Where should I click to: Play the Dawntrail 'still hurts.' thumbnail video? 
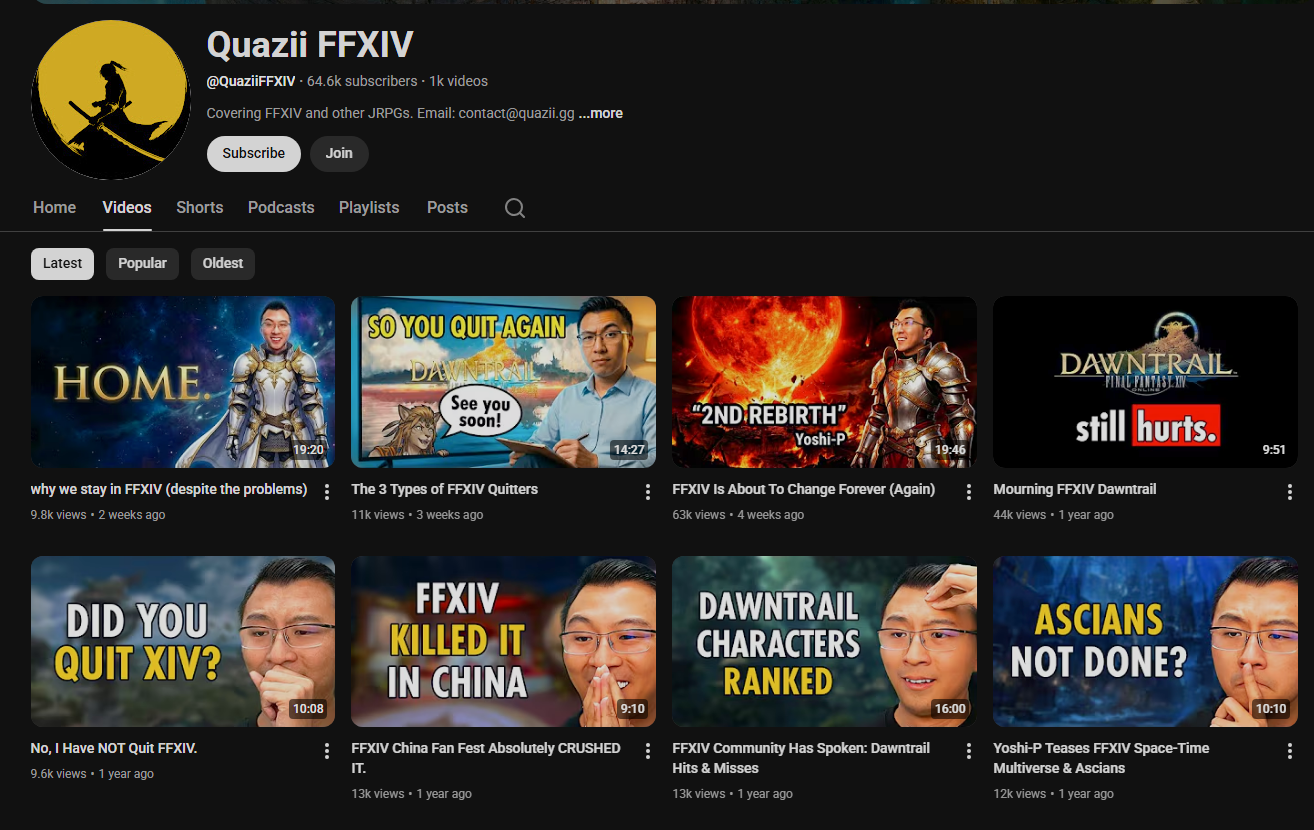click(1145, 382)
